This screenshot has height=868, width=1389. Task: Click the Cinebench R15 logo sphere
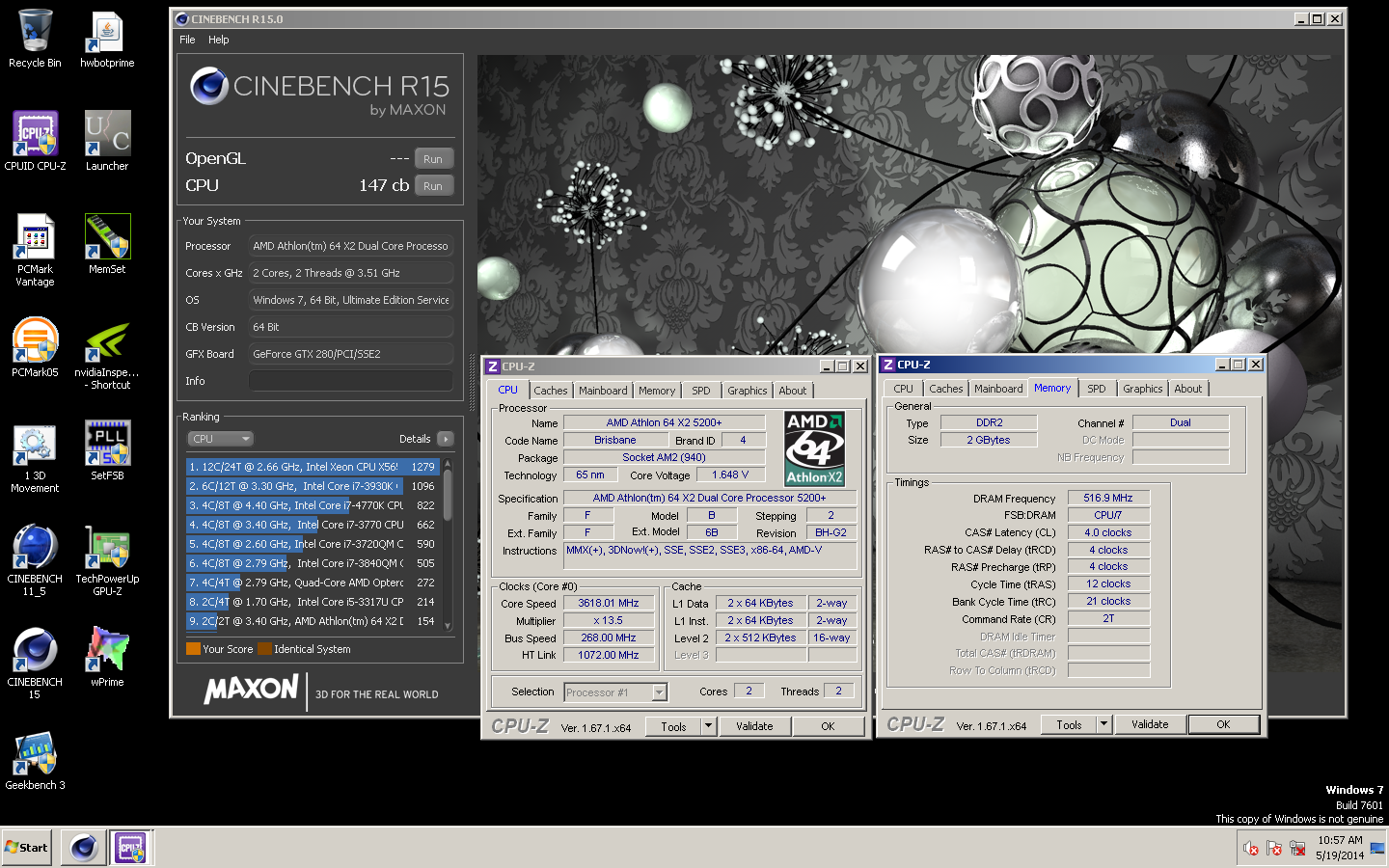point(209,86)
